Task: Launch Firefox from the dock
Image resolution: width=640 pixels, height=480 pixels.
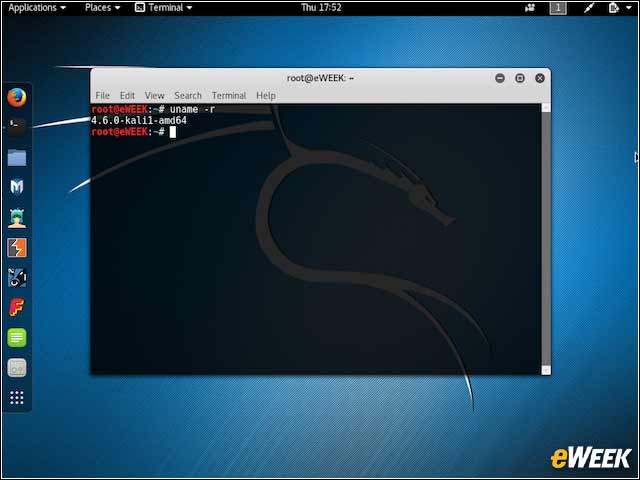Action: click(17, 98)
